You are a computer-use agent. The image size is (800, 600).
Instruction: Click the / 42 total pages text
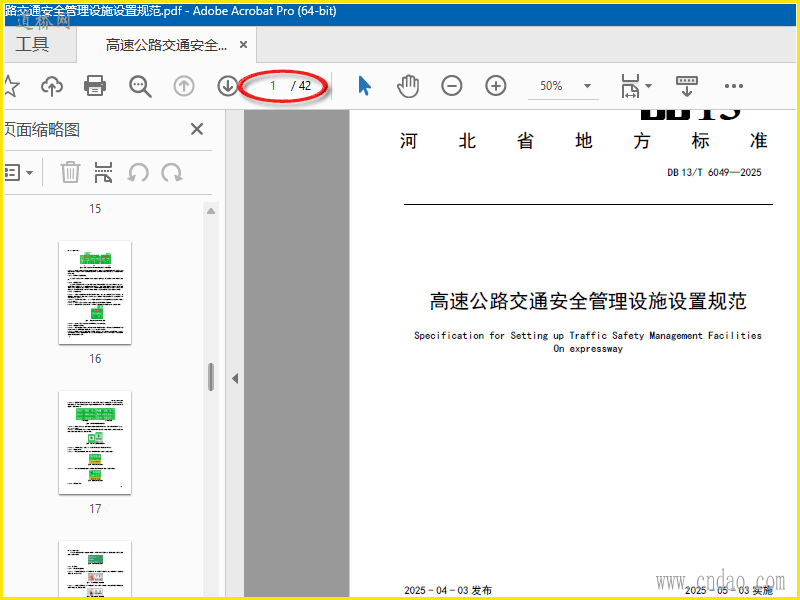click(x=301, y=86)
